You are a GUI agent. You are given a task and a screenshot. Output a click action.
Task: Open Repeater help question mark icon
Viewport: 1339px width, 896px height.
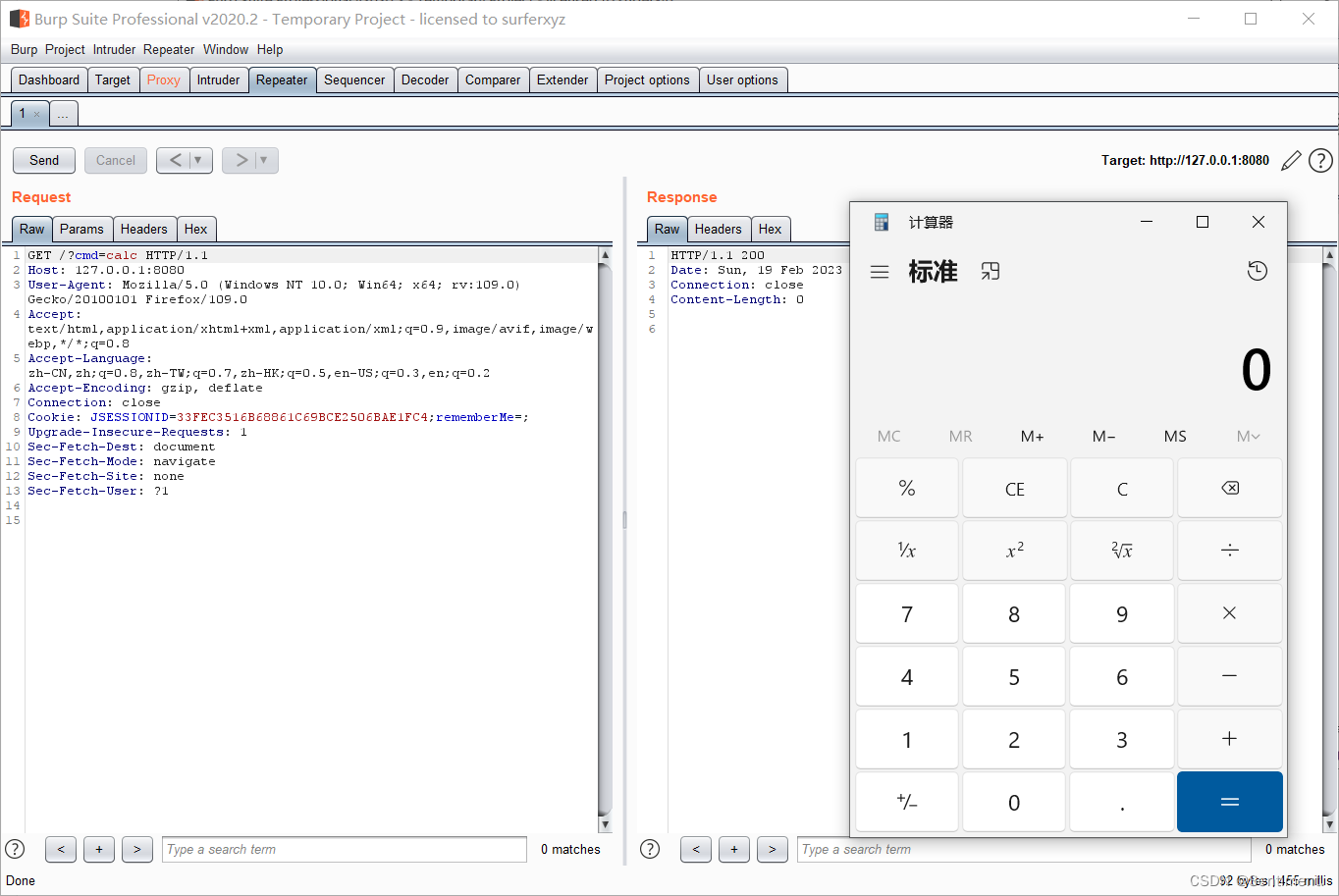tap(1321, 160)
